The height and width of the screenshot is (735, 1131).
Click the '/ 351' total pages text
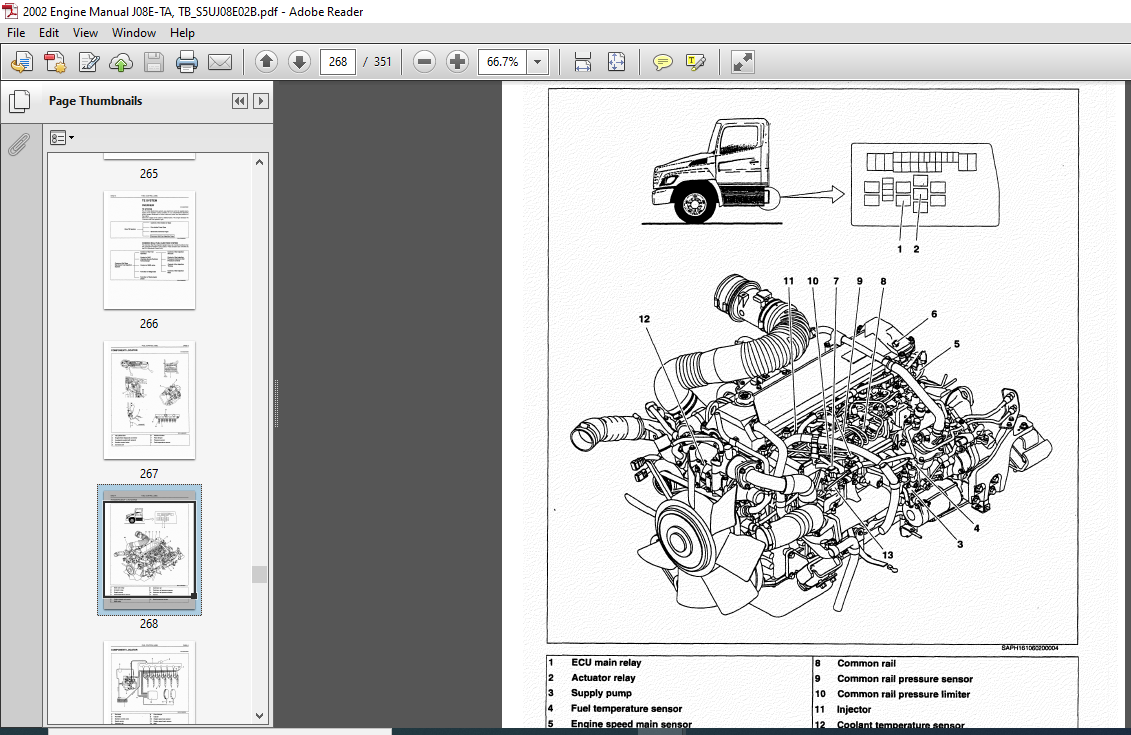(377, 62)
